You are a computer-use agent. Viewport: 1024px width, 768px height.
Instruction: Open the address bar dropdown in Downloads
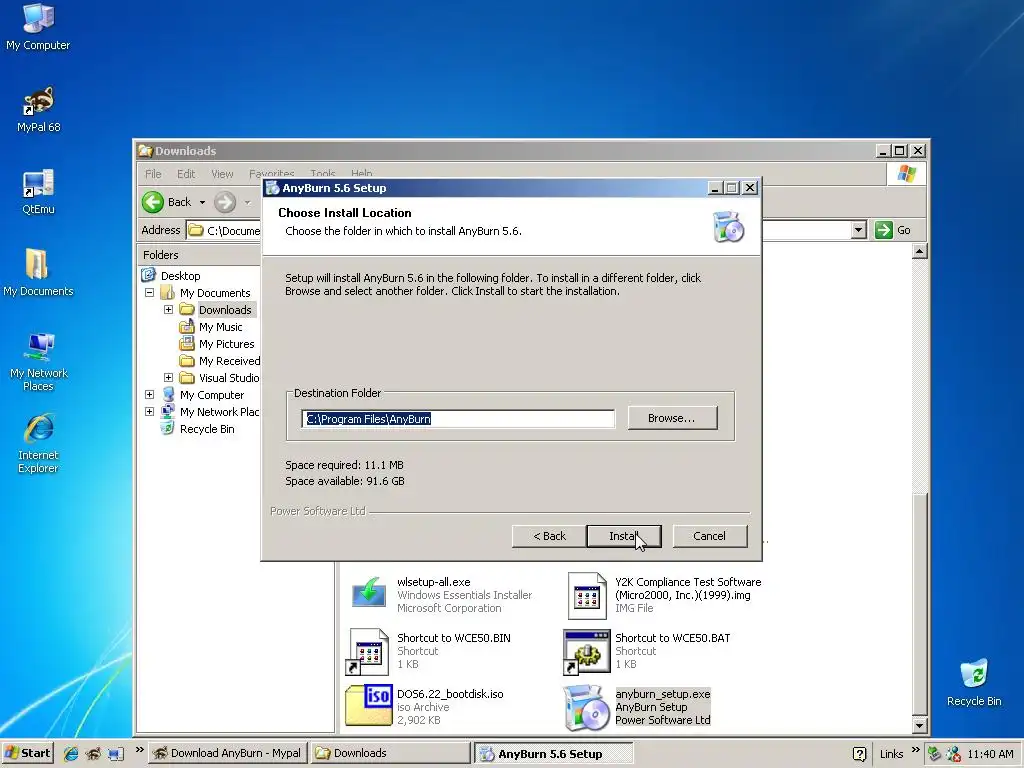click(859, 230)
